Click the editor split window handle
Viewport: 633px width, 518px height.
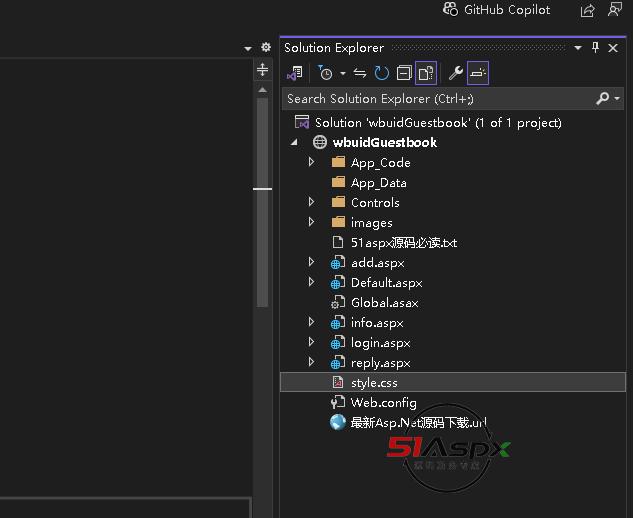click(x=262, y=69)
